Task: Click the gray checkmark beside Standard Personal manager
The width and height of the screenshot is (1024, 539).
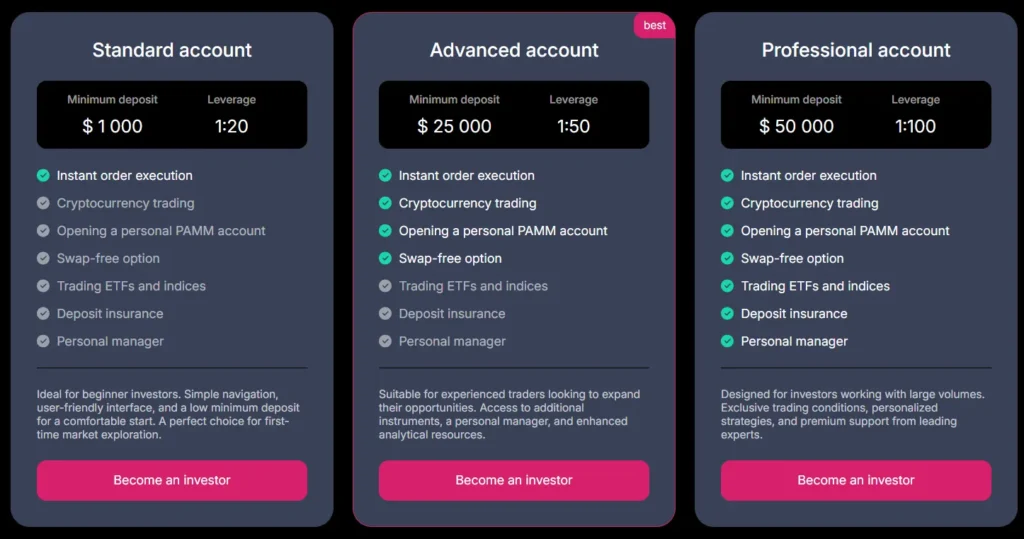Action: tap(43, 341)
